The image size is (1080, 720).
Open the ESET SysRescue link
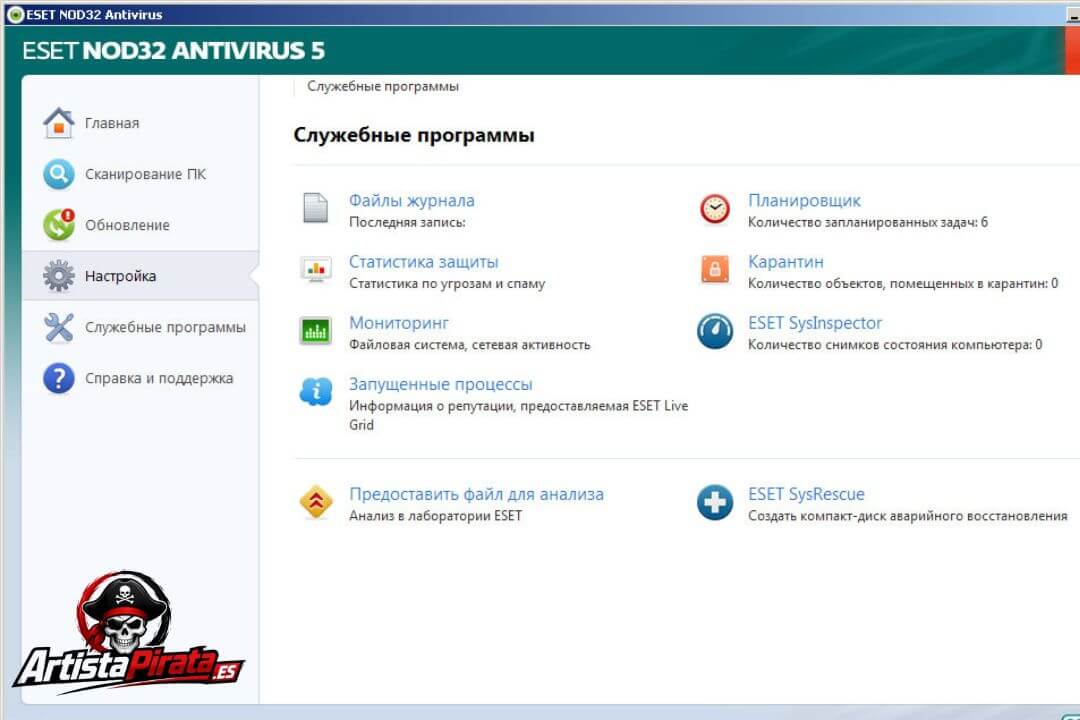807,494
